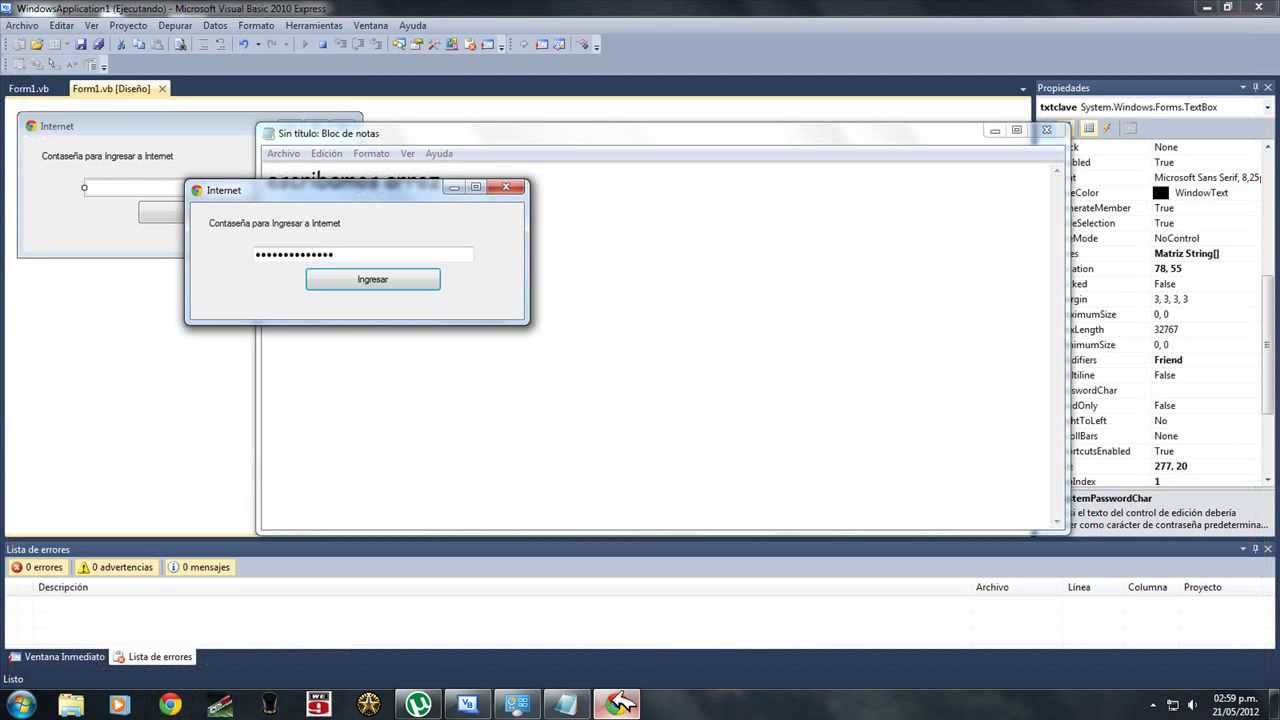Open the document tabs list dropdown
The width and height of the screenshot is (1280, 720).
(1023, 89)
